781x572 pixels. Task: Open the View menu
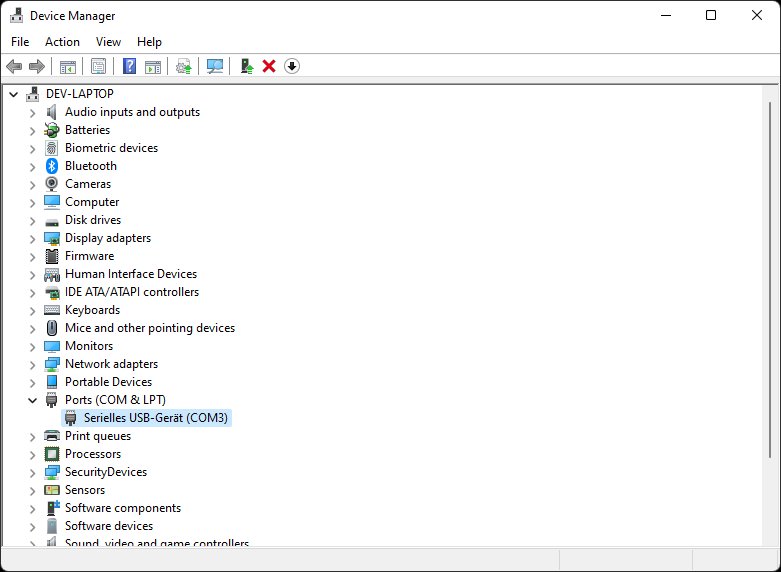click(108, 42)
